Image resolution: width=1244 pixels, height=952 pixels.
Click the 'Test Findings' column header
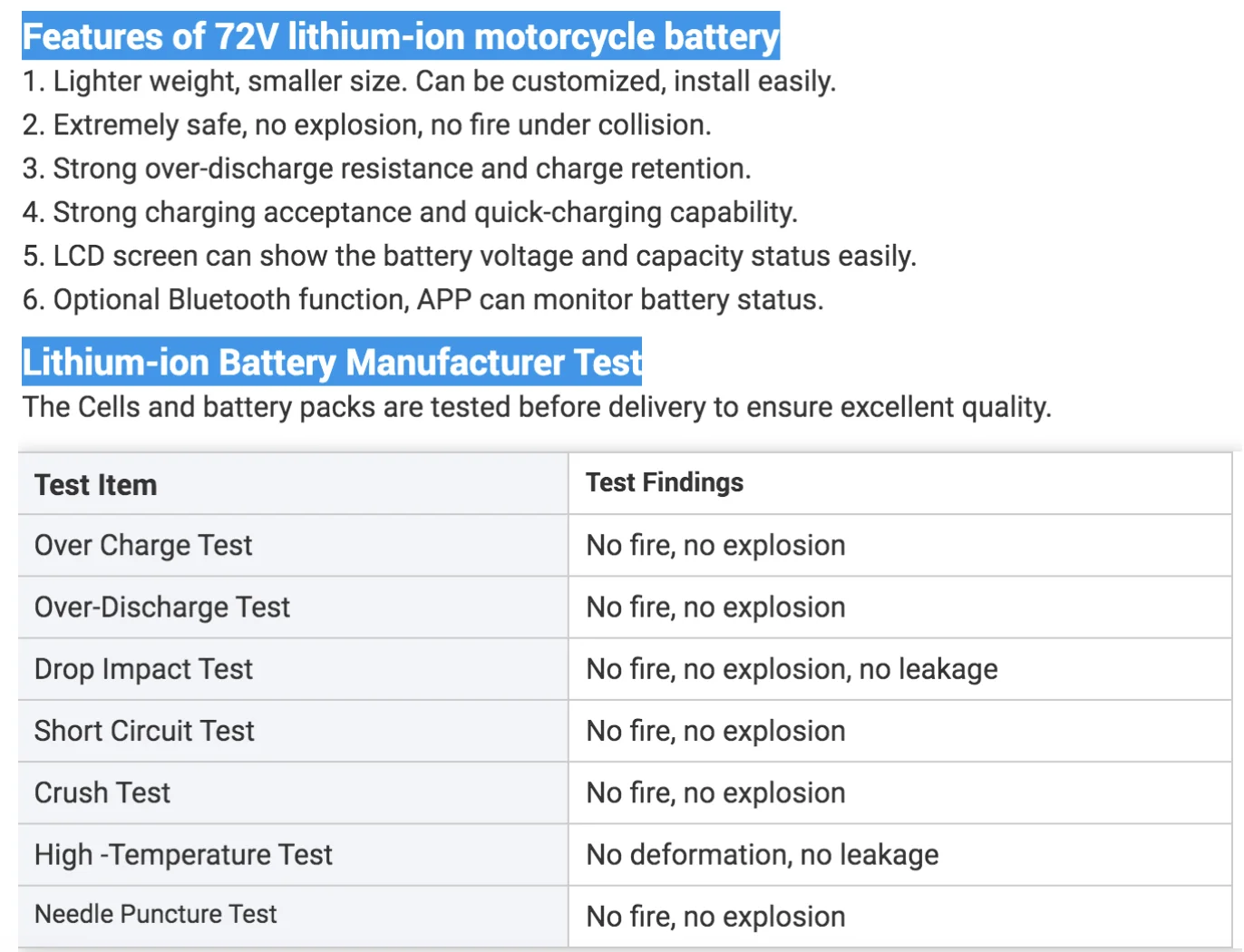pyautogui.click(x=665, y=482)
